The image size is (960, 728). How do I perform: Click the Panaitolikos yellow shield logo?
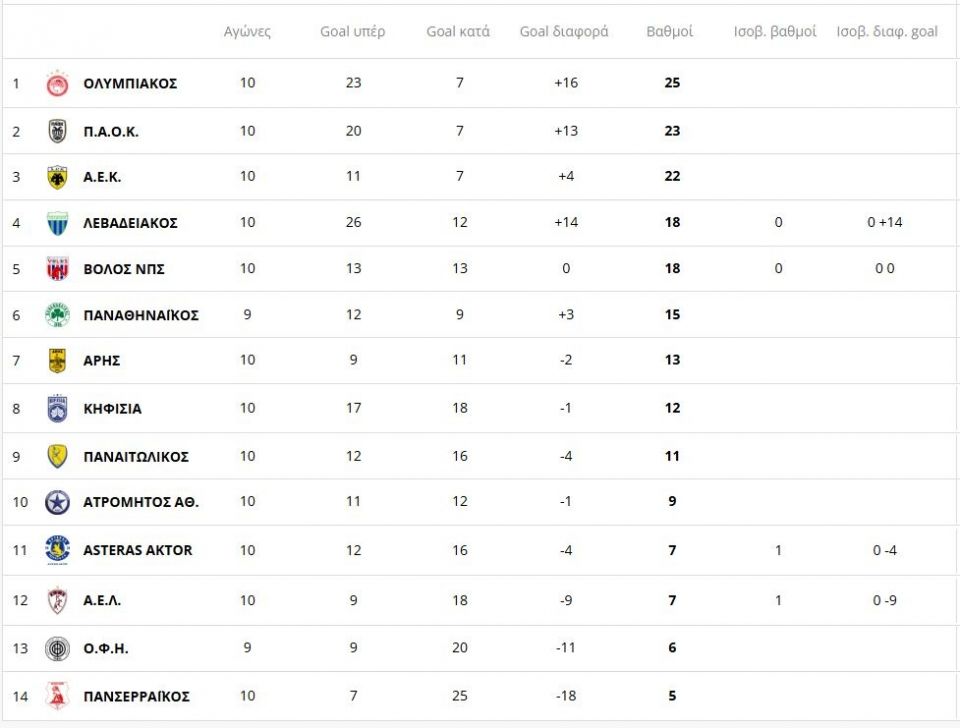[58, 456]
